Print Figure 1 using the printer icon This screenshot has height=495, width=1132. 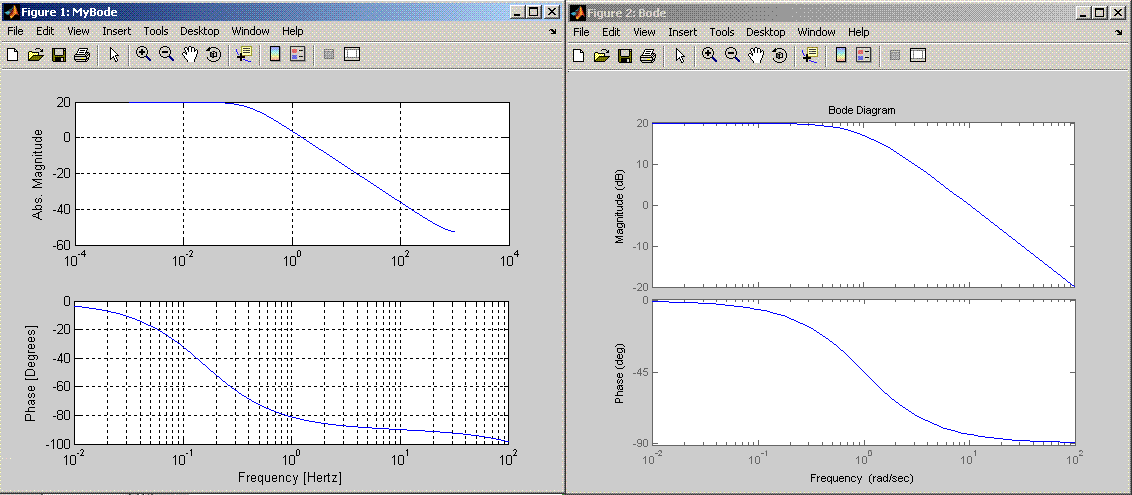click(x=82, y=55)
